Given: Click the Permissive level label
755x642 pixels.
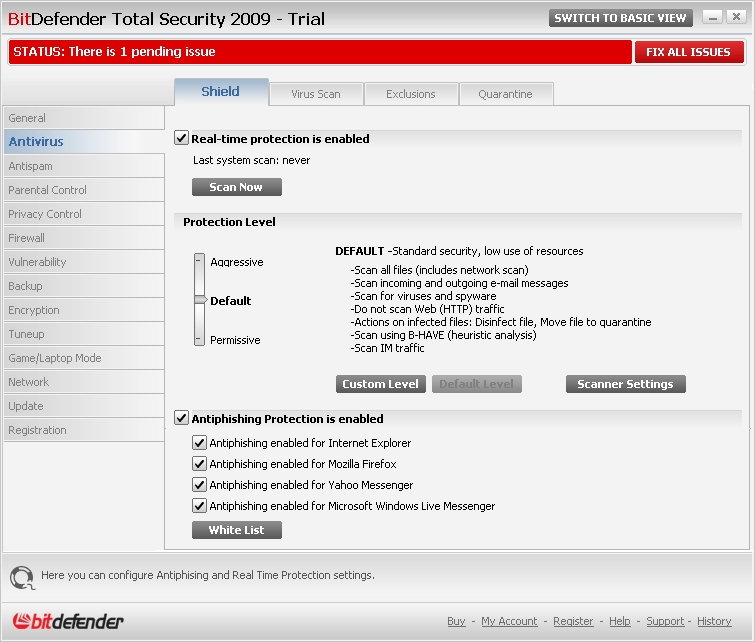Looking at the screenshot, I should (235, 340).
